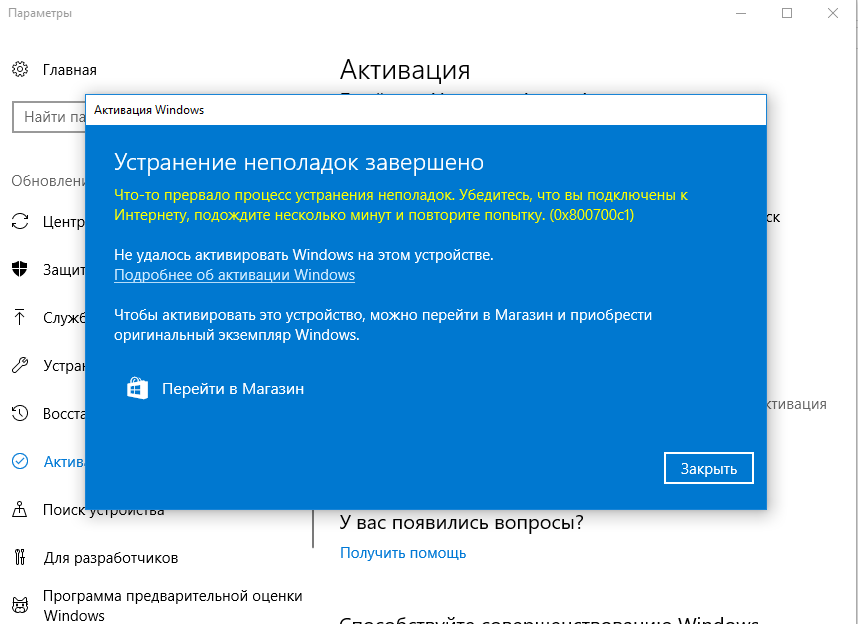Open Центр обновления sync icon in sidebar

pos(20,221)
